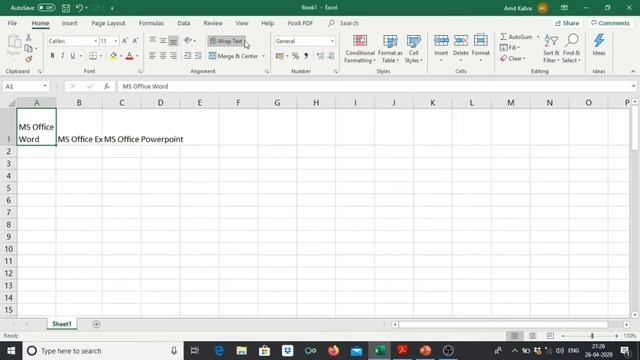Viewport: 640px width, 360px height.
Task: Apply the red font color
Action: 129,56
